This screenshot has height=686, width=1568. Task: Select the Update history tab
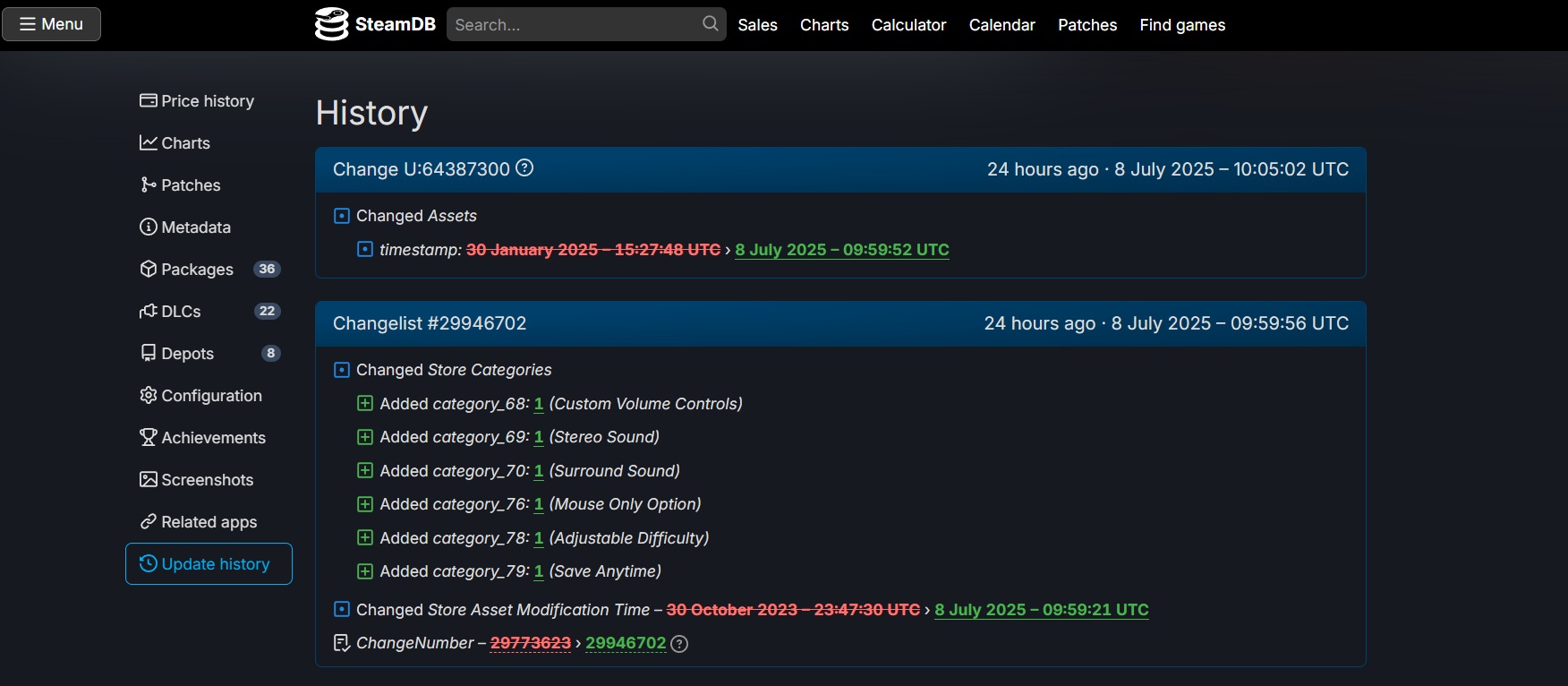(209, 564)
